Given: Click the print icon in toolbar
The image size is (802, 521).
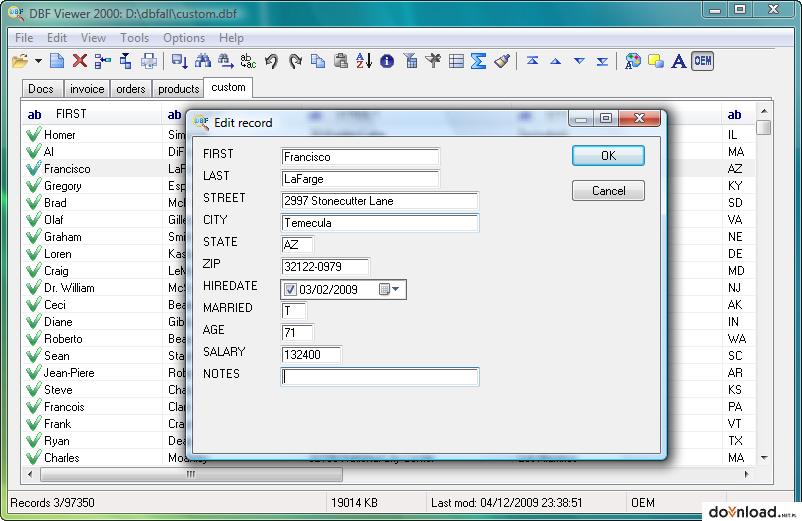Looking at the screenshot, I should pyautogui.click(x=149, y=61).
